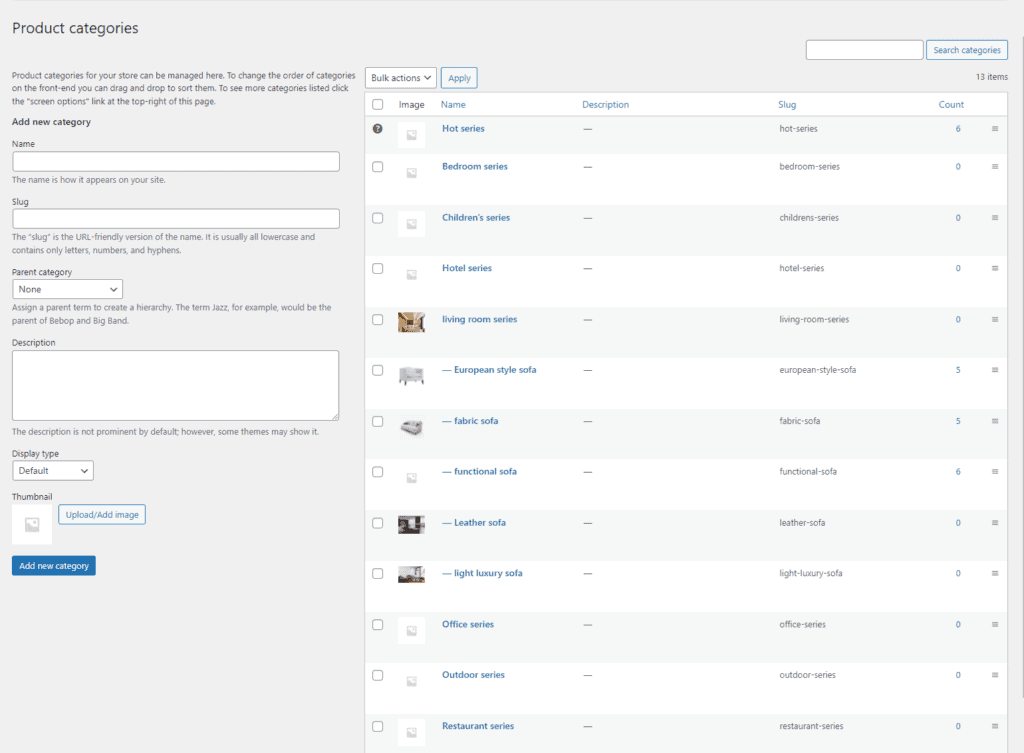Viewport: 1024px width, 753px height.
Task: Open the Parent category dropdown
Action: click(67, 289)
